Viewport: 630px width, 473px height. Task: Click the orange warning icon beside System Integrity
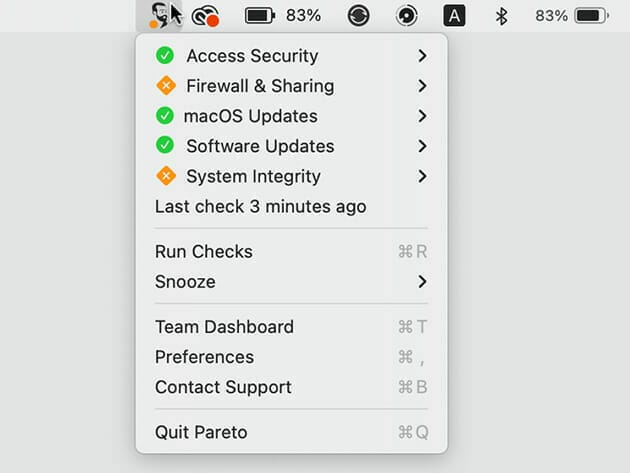click(165, 176)
